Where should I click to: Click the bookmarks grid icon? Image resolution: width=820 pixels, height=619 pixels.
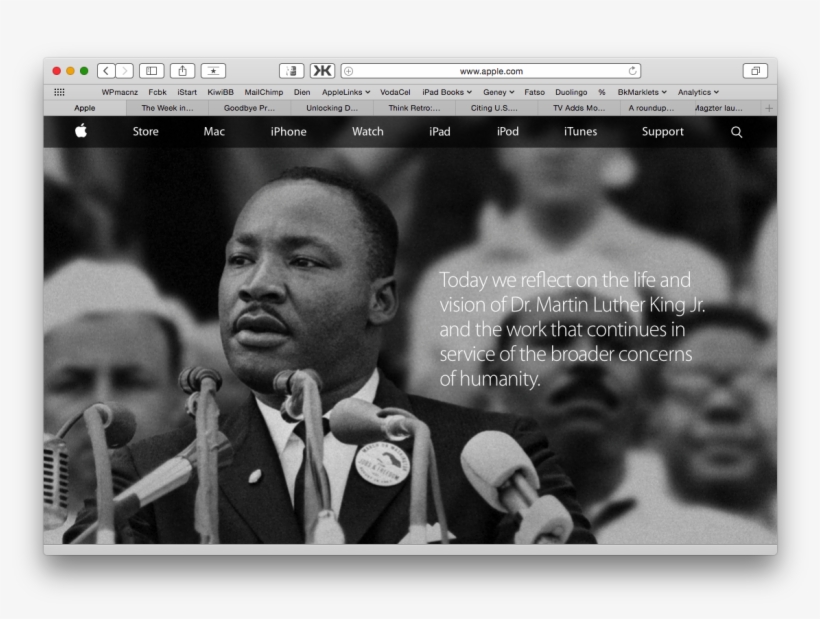click(x=60, y=90)
